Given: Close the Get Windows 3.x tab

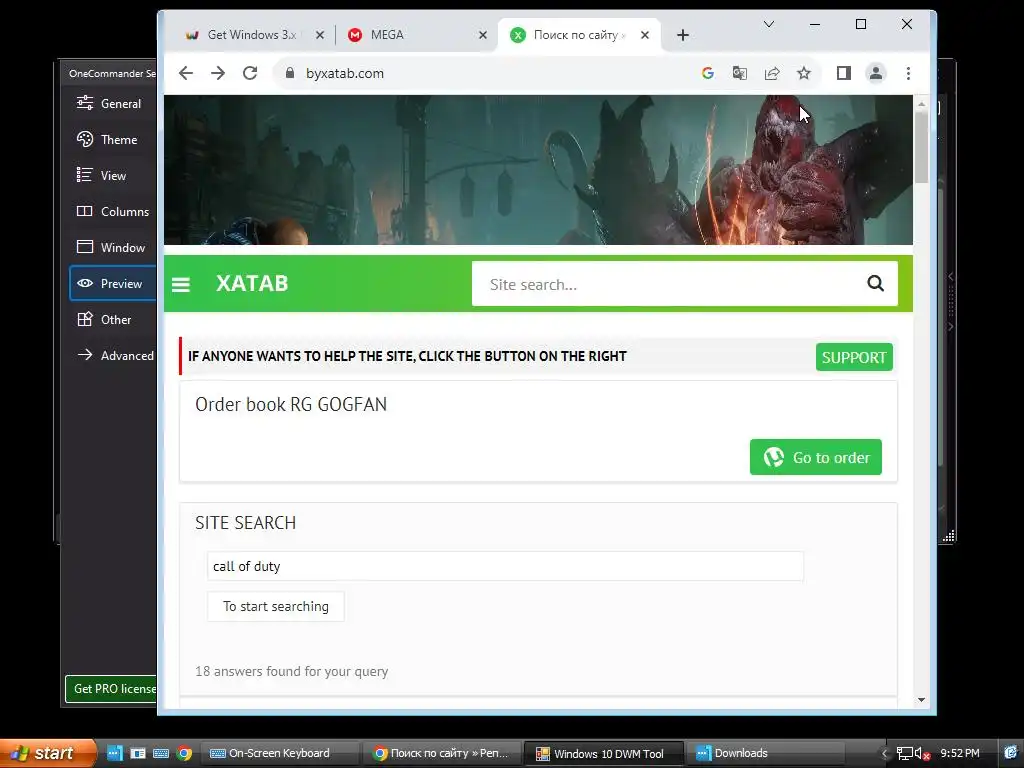Looking at the screenshot, I should [x=320, y=35].
